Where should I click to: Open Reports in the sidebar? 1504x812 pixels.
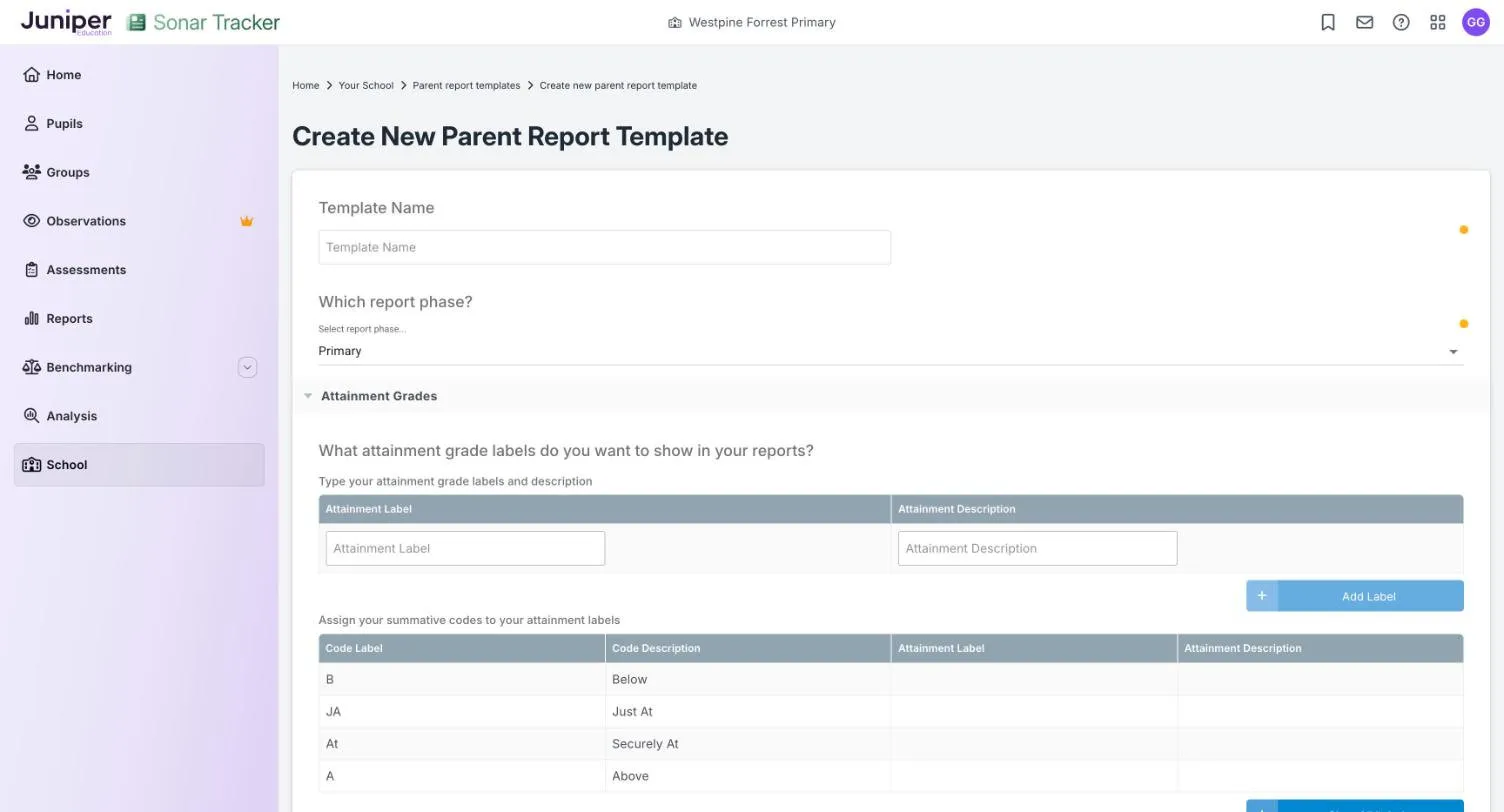click(139, 319)
